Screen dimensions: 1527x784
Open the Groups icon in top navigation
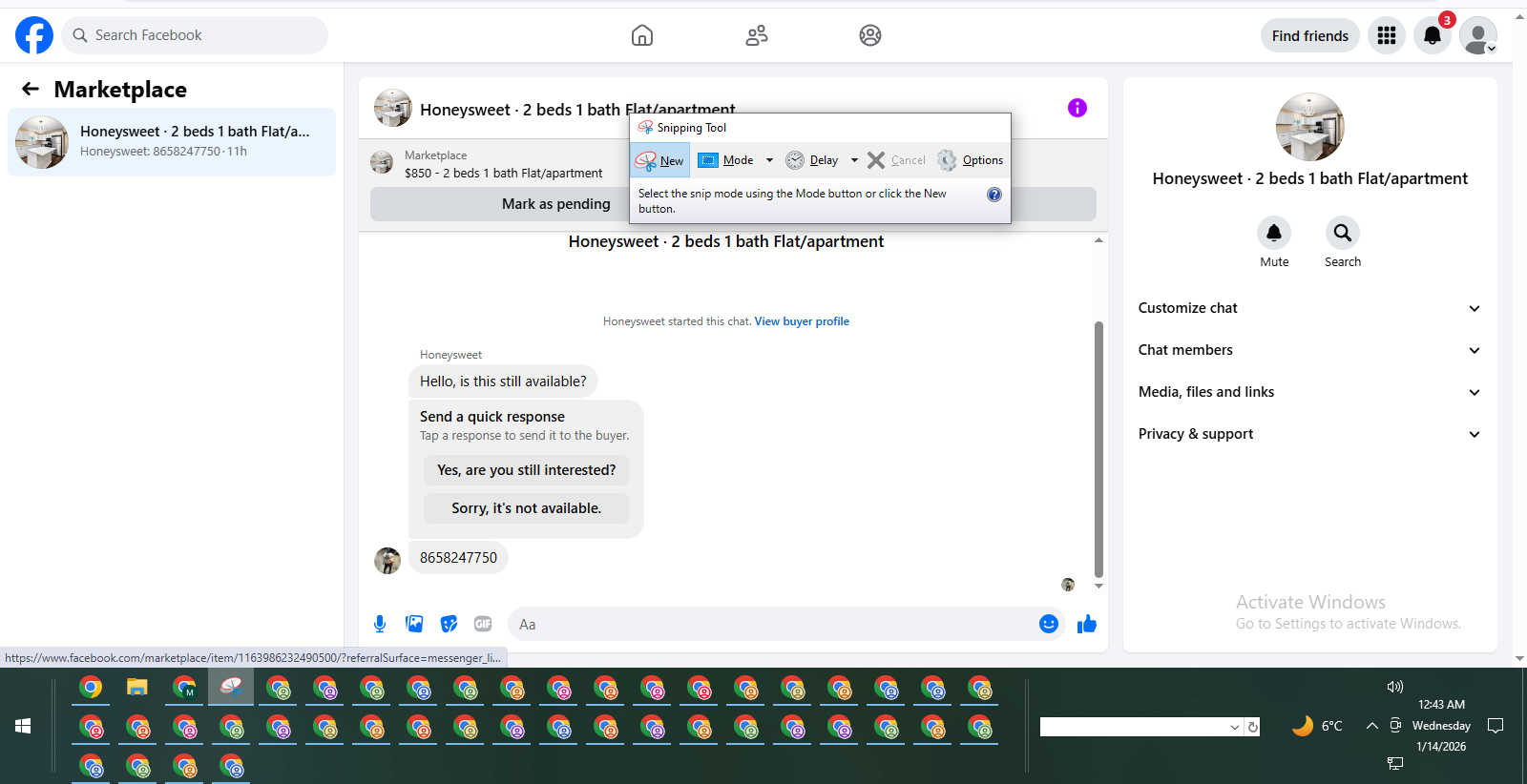pos(870,35)
